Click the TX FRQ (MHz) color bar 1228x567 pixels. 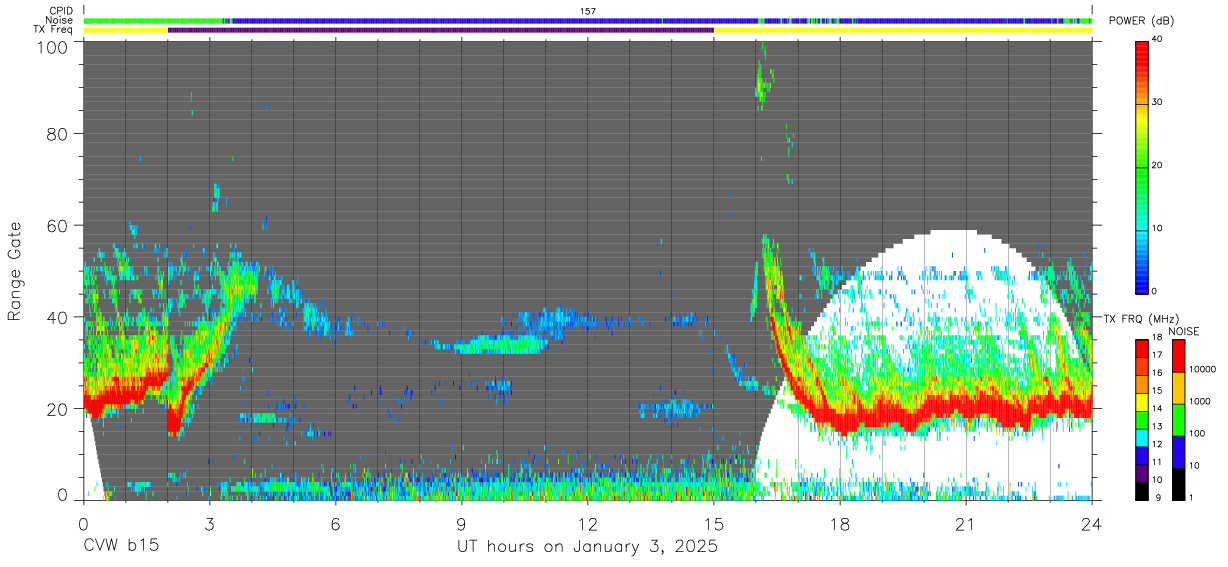[1141, 419]
